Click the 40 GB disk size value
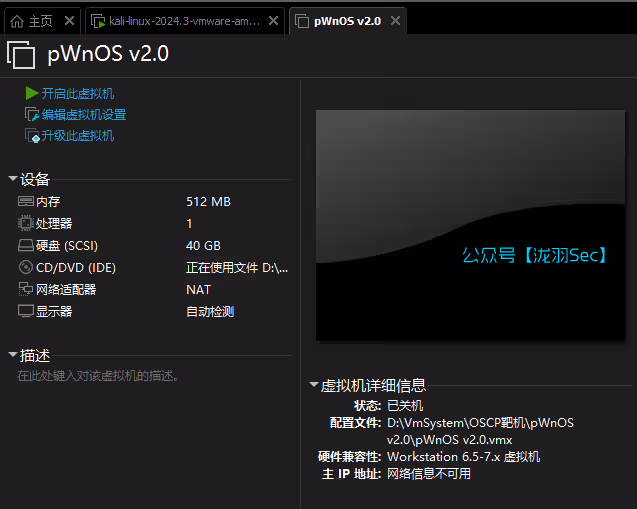The height and width of the screenshot is (509, 637). coord(204,245)
